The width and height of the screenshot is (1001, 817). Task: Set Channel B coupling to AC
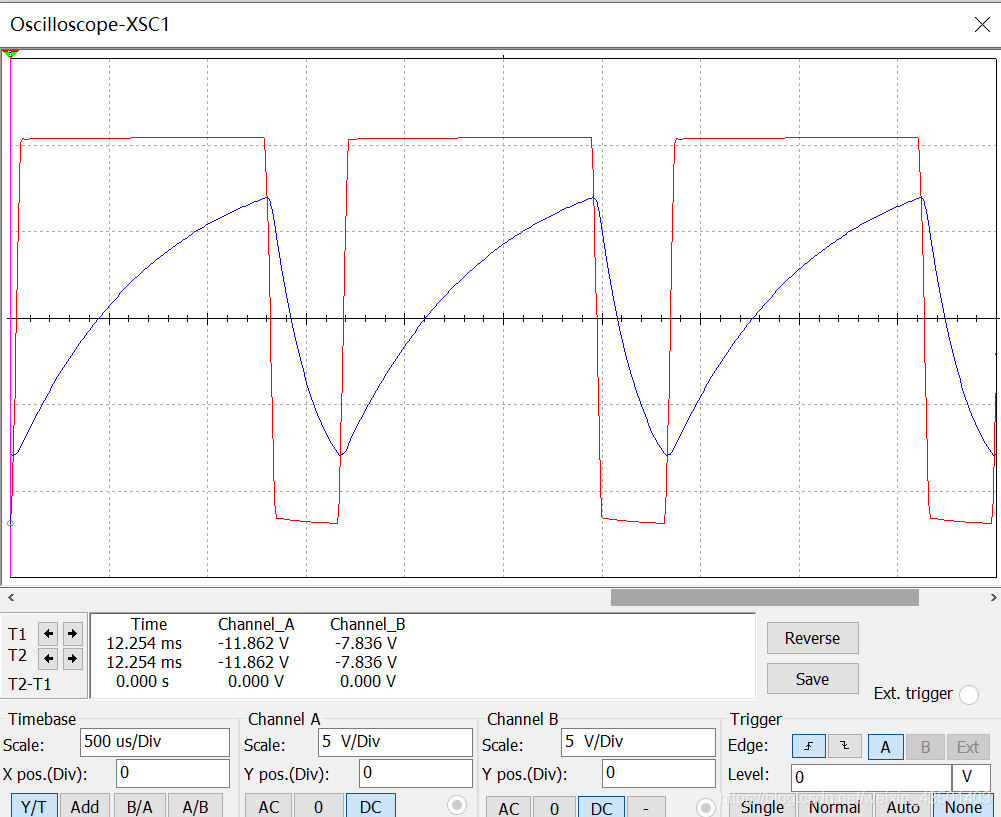click(508, 808)
